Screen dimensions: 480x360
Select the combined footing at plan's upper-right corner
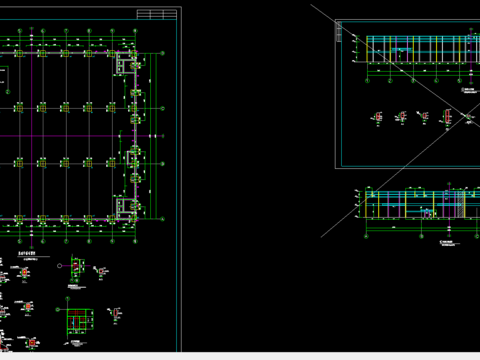(125, 63)
